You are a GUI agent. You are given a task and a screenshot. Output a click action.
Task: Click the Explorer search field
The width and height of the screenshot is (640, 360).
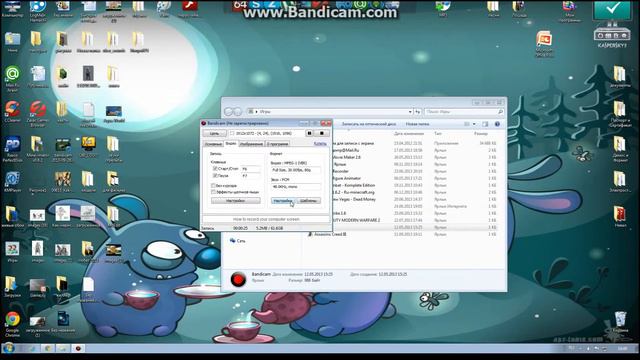[x=464, y=111]
